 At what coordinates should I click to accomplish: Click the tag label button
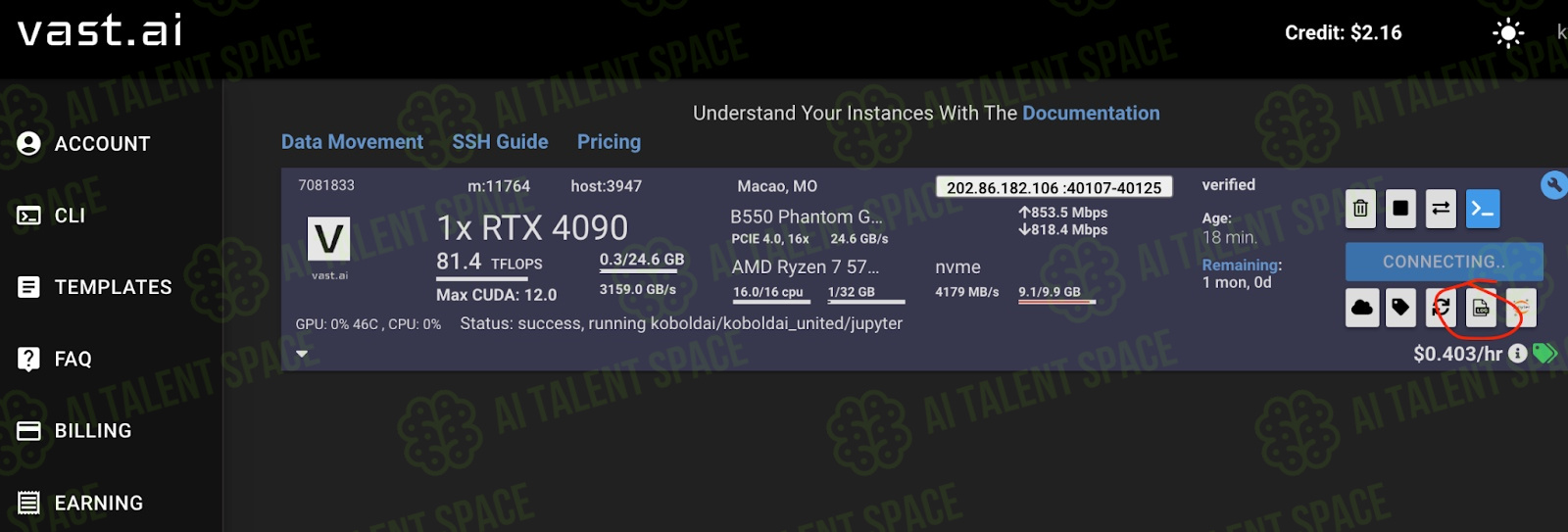[x=1401, y=308]
